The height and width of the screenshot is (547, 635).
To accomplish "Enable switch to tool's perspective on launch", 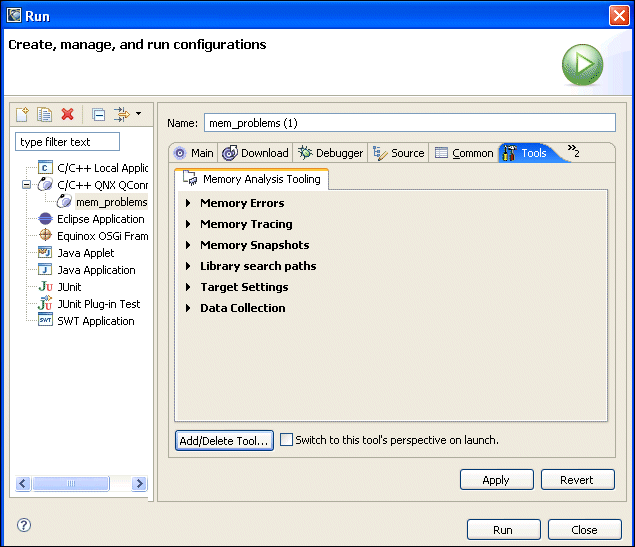I will point(287,440).
